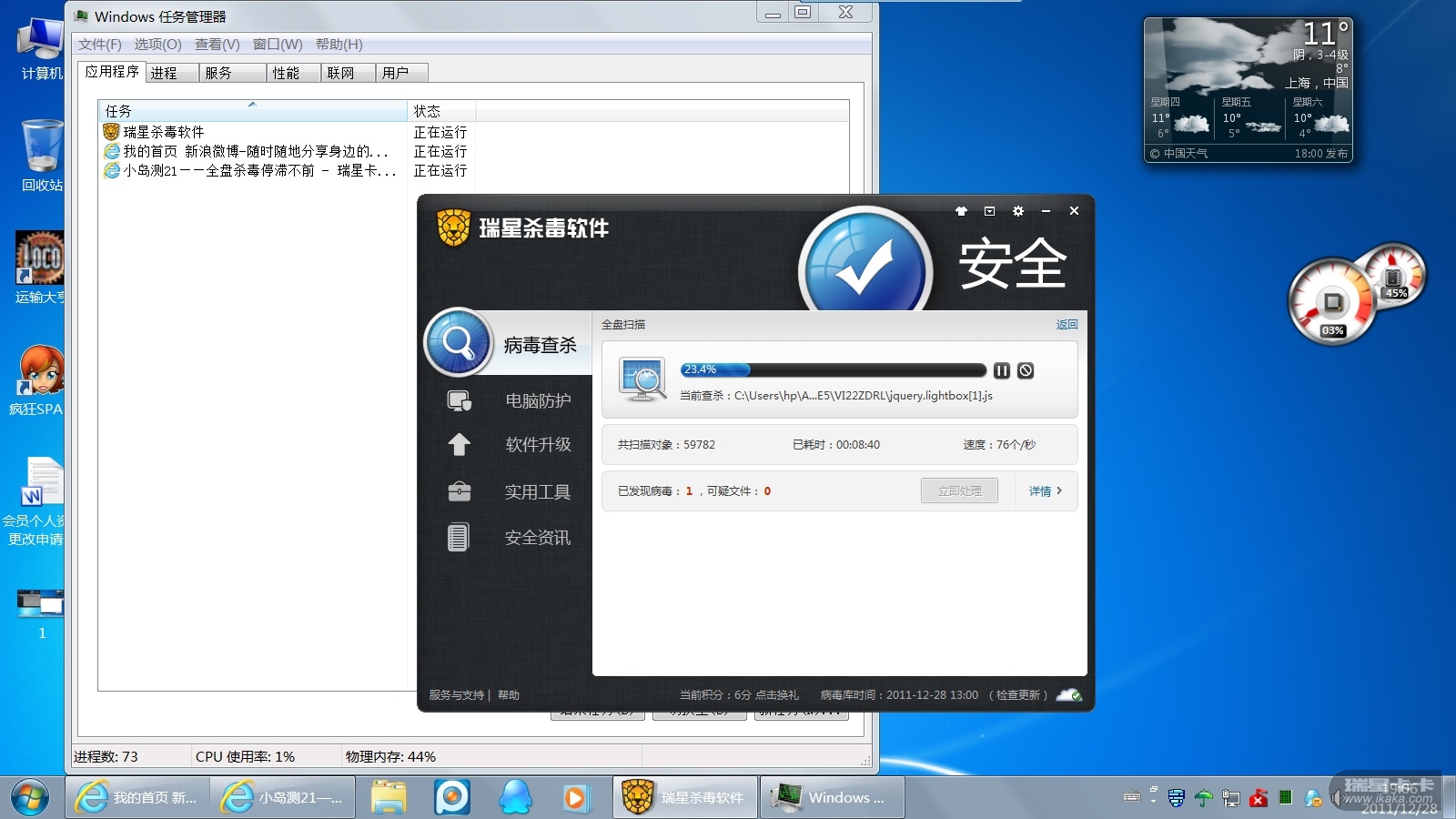Open 软件升级 in Rising sidebar
The width and height of the screenshot is (1456, 819).
(x=538, y=444)
